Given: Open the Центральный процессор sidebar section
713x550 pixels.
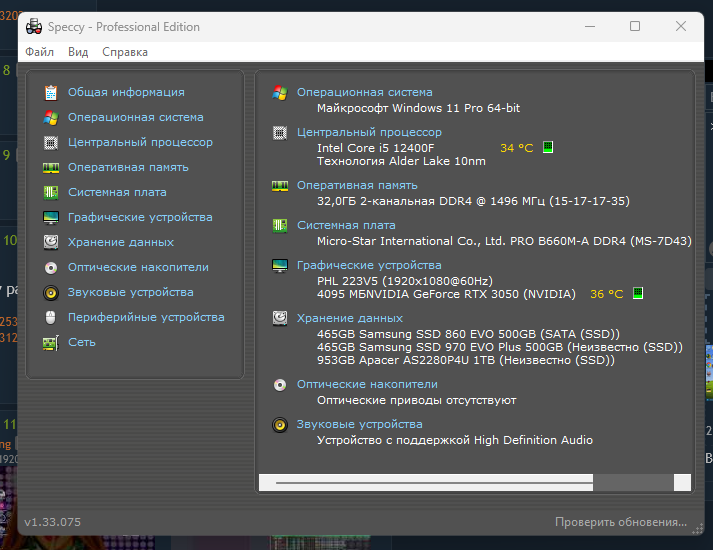Looking at the screenshot, I should pyautogui.click(x=140, y=142).
